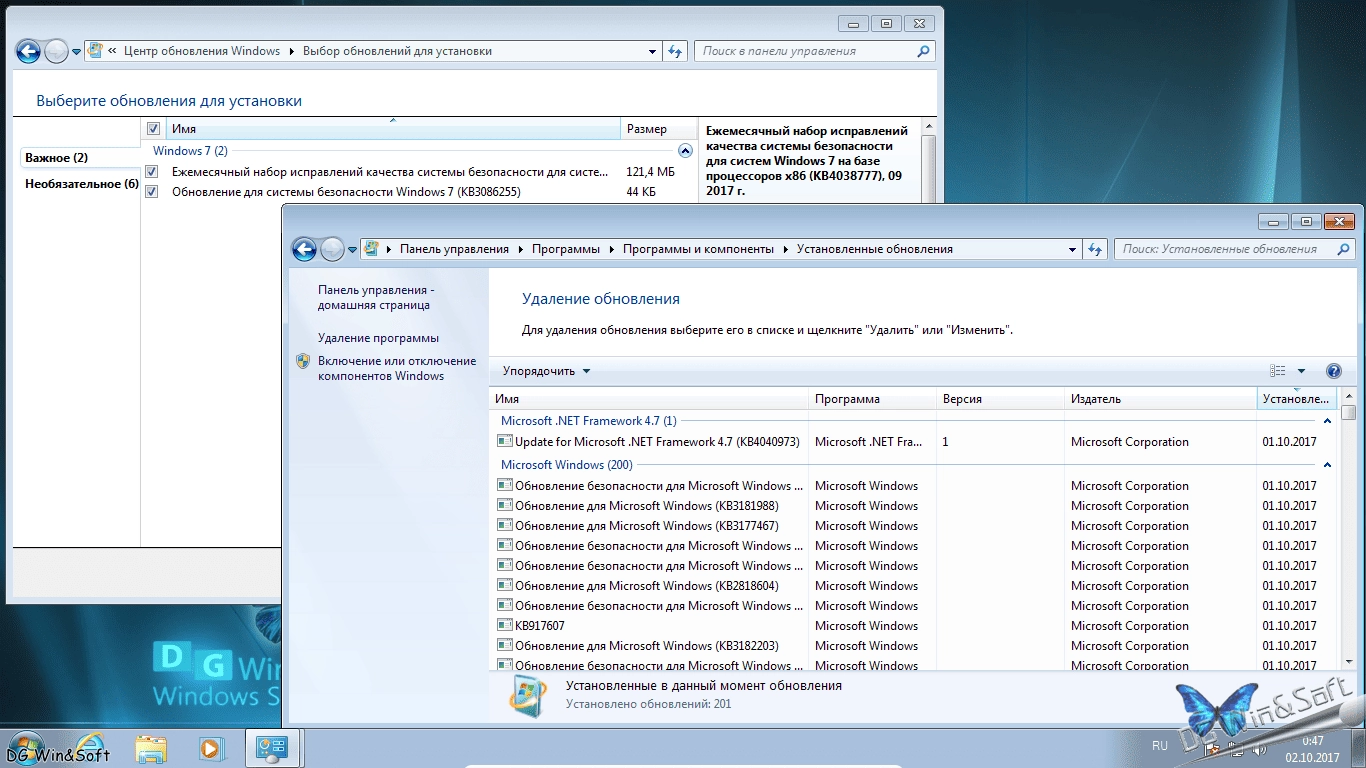Image resolution: width=1366 pixels, height=768 pixels.
Task: Toggle the select-all checkbox beside Имя
Action: [153, 129]
